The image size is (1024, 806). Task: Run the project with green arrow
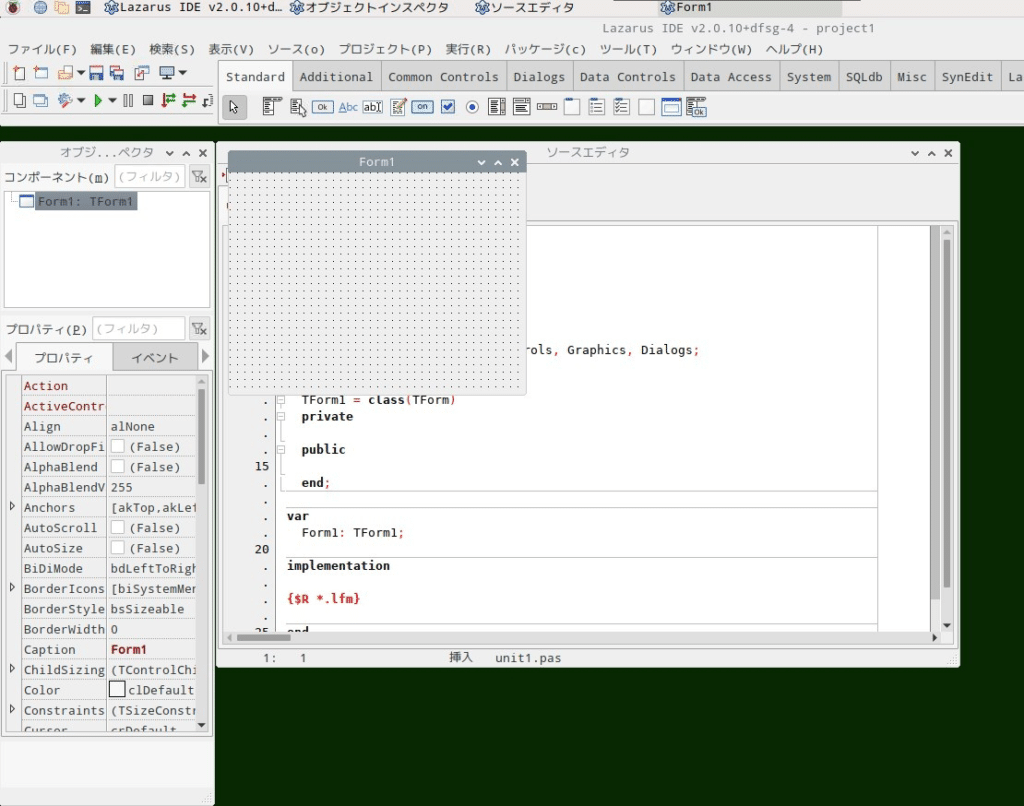pos(98,101)
